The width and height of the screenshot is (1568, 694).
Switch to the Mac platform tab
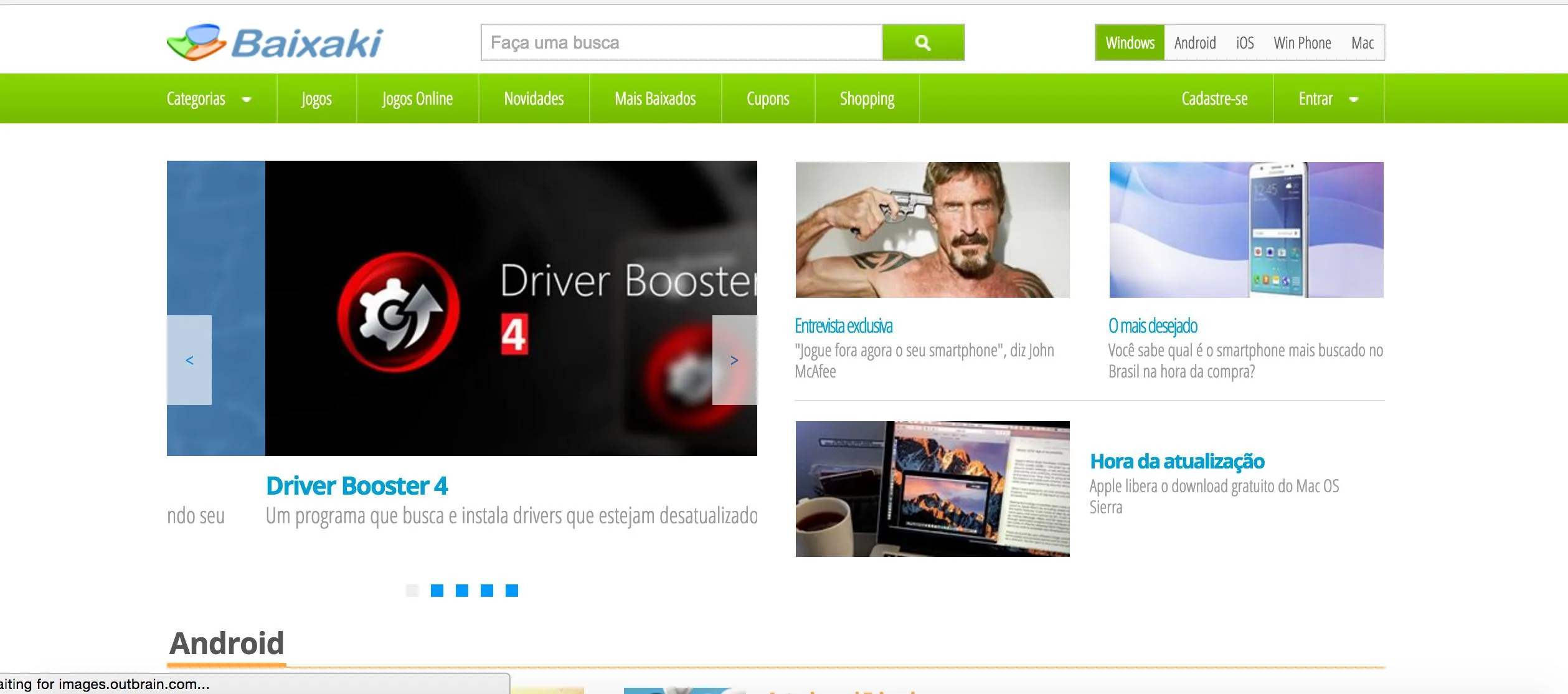click(x=1363, y=42)
